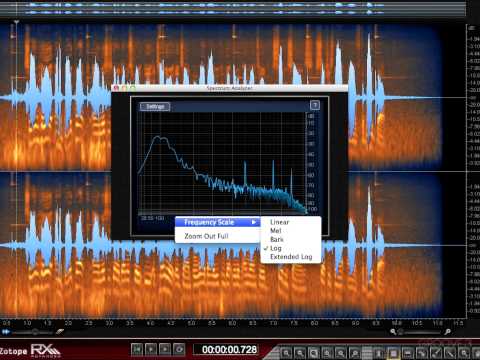This screenshot has width=480, height=360.
Task: Click the zoom to selection tool icon
Action: (x=314, y=353)
